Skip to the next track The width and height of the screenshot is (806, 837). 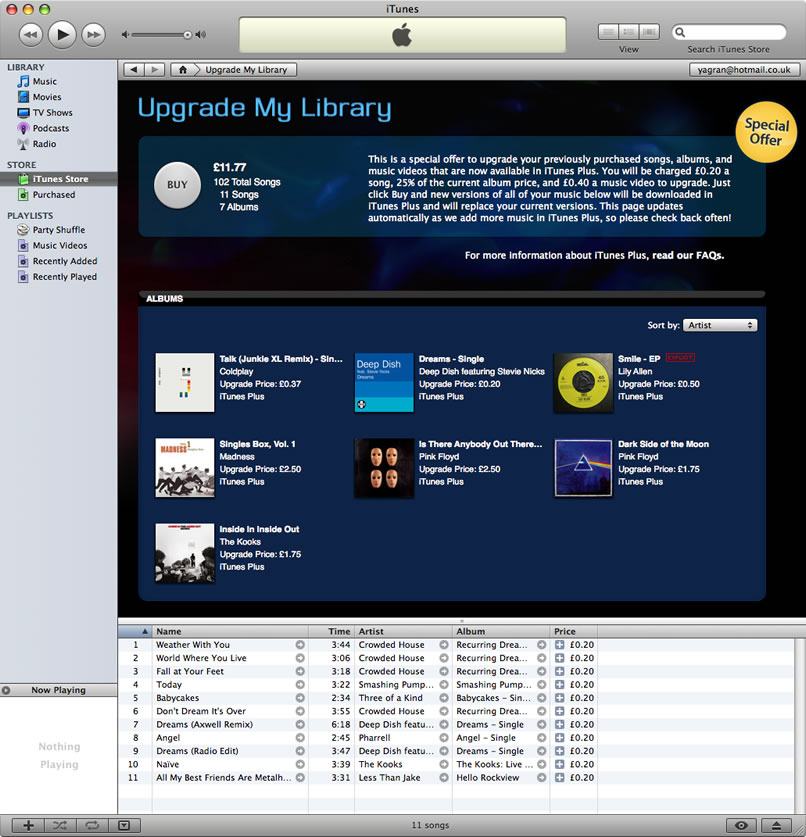93,35
